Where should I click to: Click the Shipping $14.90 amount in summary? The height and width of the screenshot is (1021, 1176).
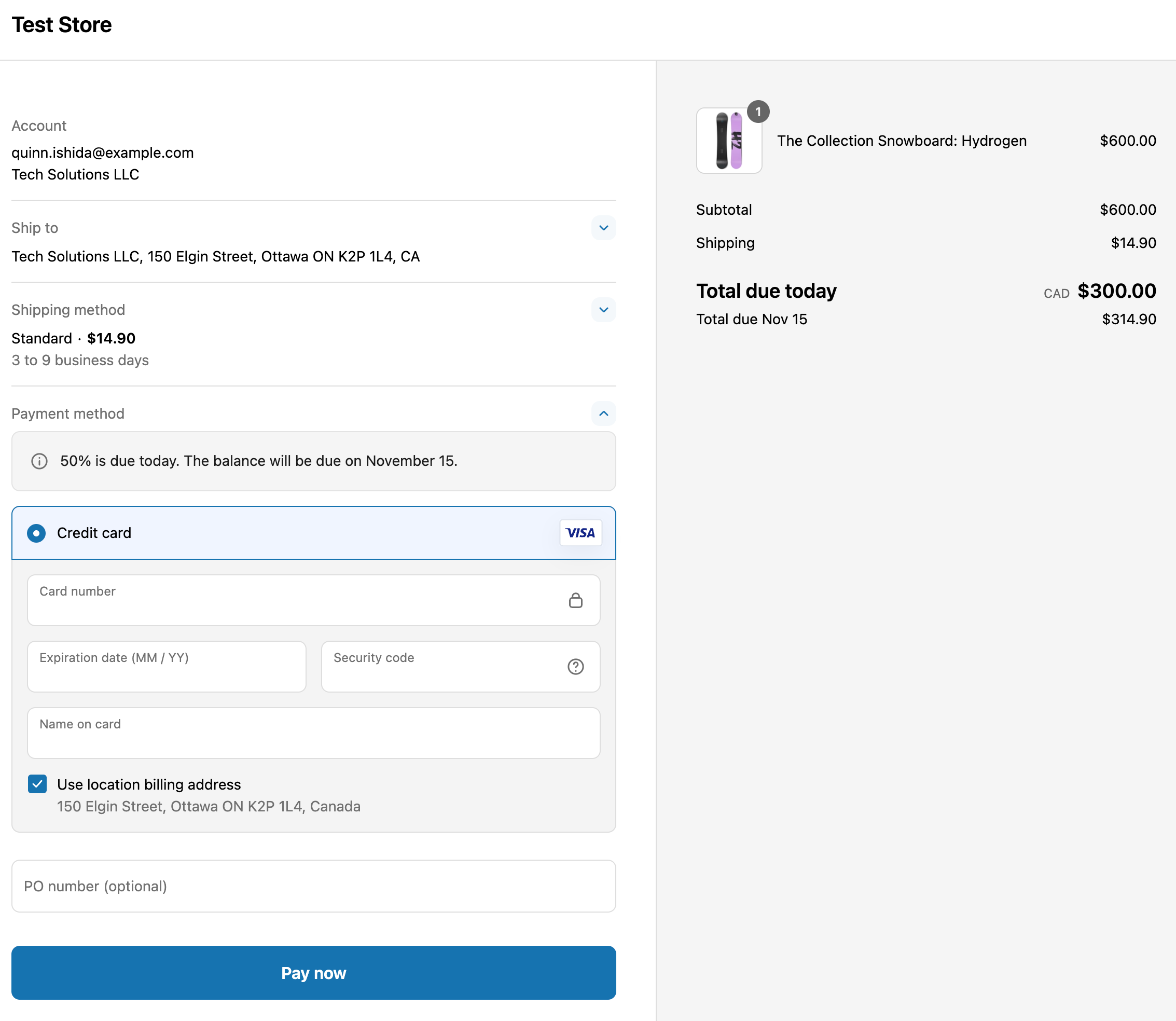click(x=1133, y=243)
